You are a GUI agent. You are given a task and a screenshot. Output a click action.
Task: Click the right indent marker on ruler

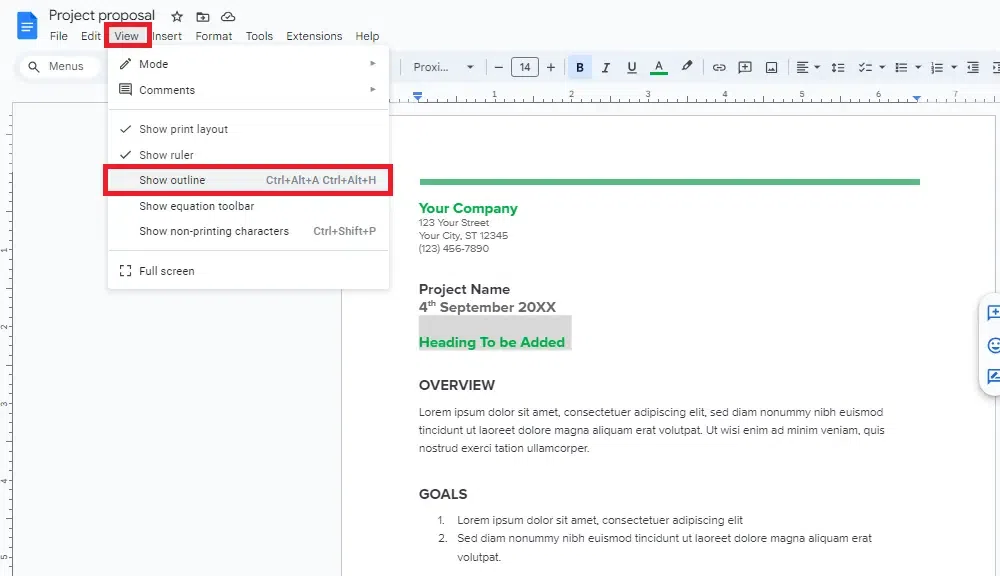916,98
